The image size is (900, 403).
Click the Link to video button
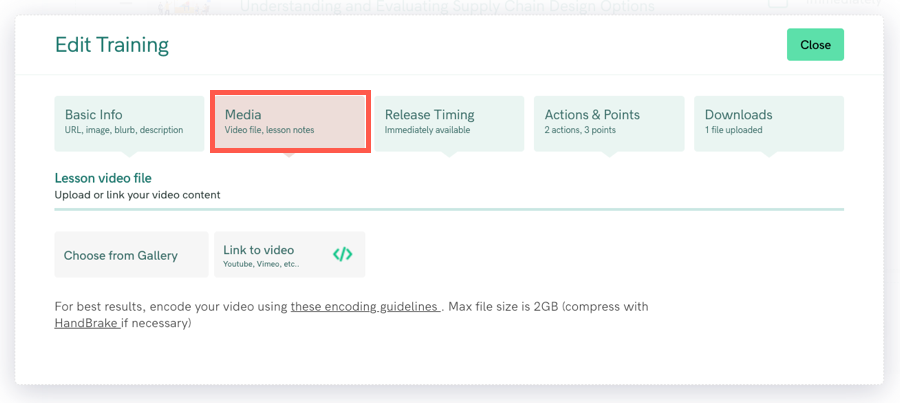pos(289,255)
